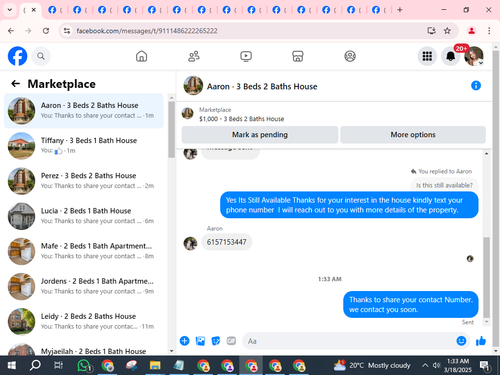Open Tiffany 3 Beds 1 Bath House chat
Image resolution: width=500 pixels, height=375 pixels.
pos(84,146)
